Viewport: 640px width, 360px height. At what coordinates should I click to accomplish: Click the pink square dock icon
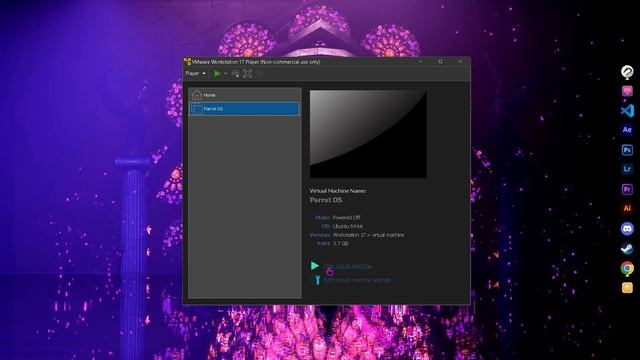(627, 91)
